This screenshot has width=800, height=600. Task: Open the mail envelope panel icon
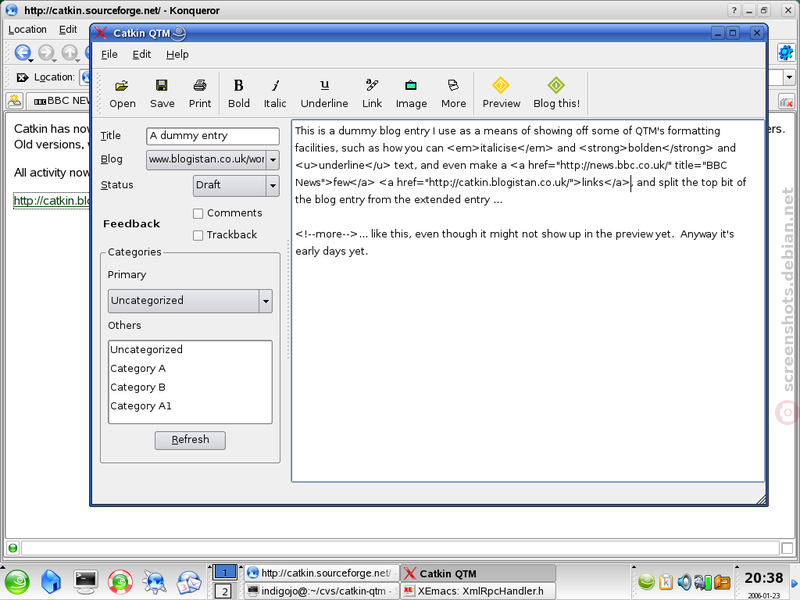[189, 582]
